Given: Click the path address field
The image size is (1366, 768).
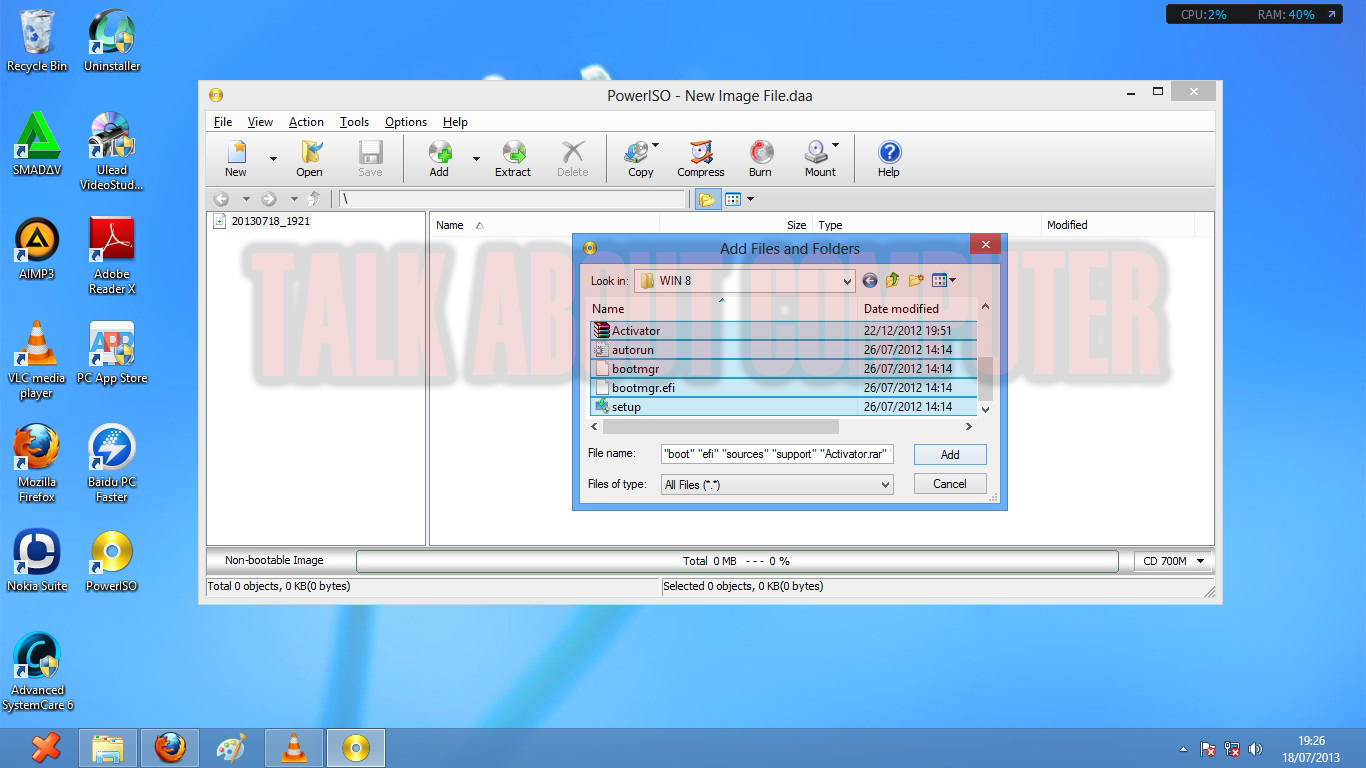Looking at the screenshot, I should pyautogui.click(x=514, y=199).
